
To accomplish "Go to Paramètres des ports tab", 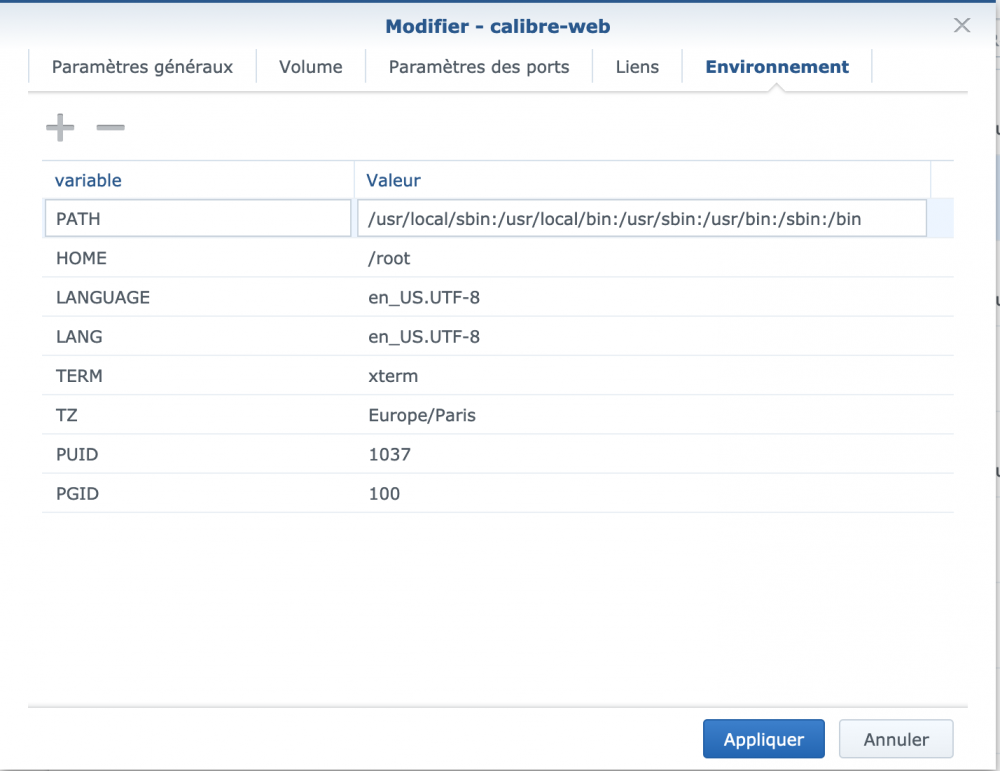I will pos(479,67).
